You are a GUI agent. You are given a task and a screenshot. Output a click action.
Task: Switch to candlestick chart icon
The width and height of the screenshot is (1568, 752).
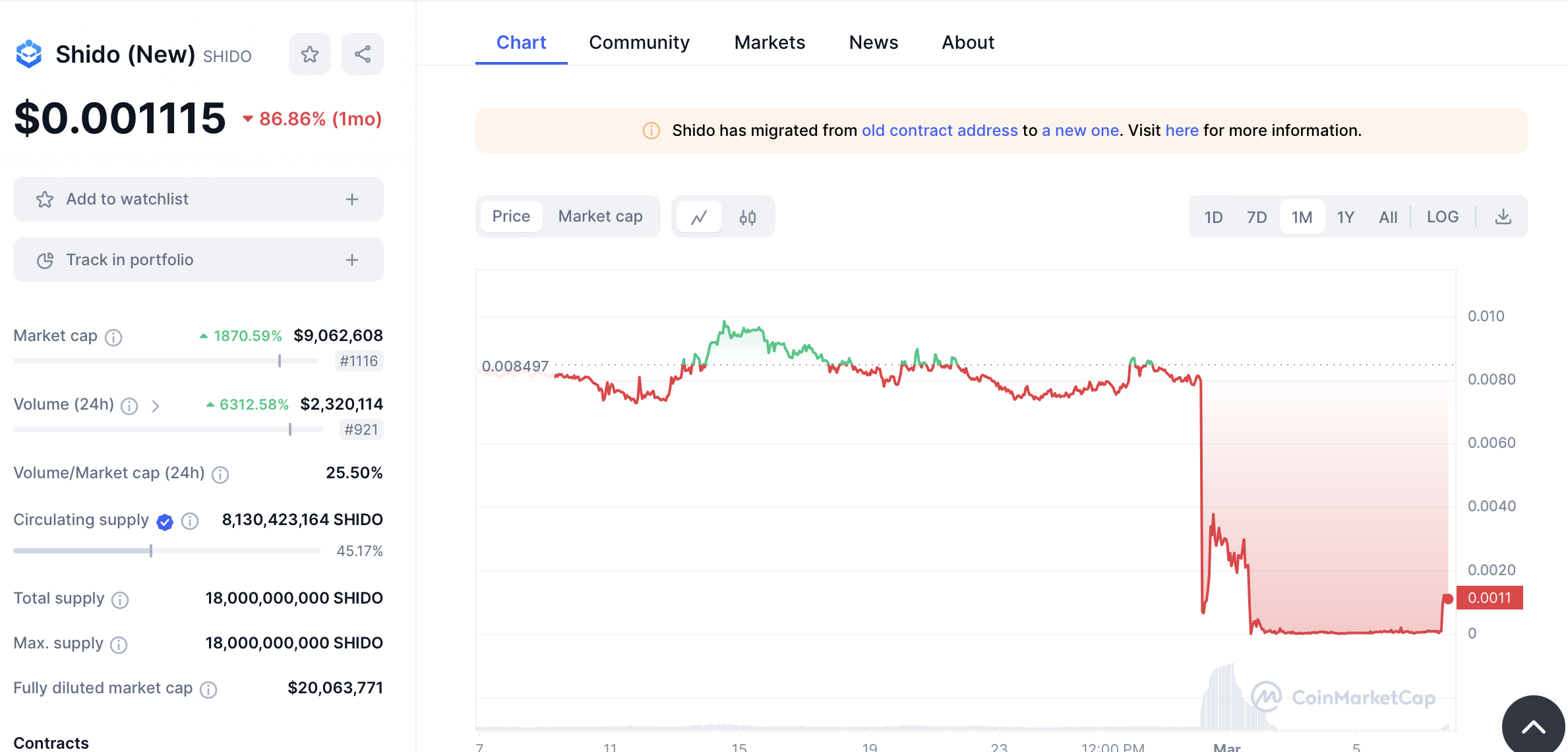[748, 217]
